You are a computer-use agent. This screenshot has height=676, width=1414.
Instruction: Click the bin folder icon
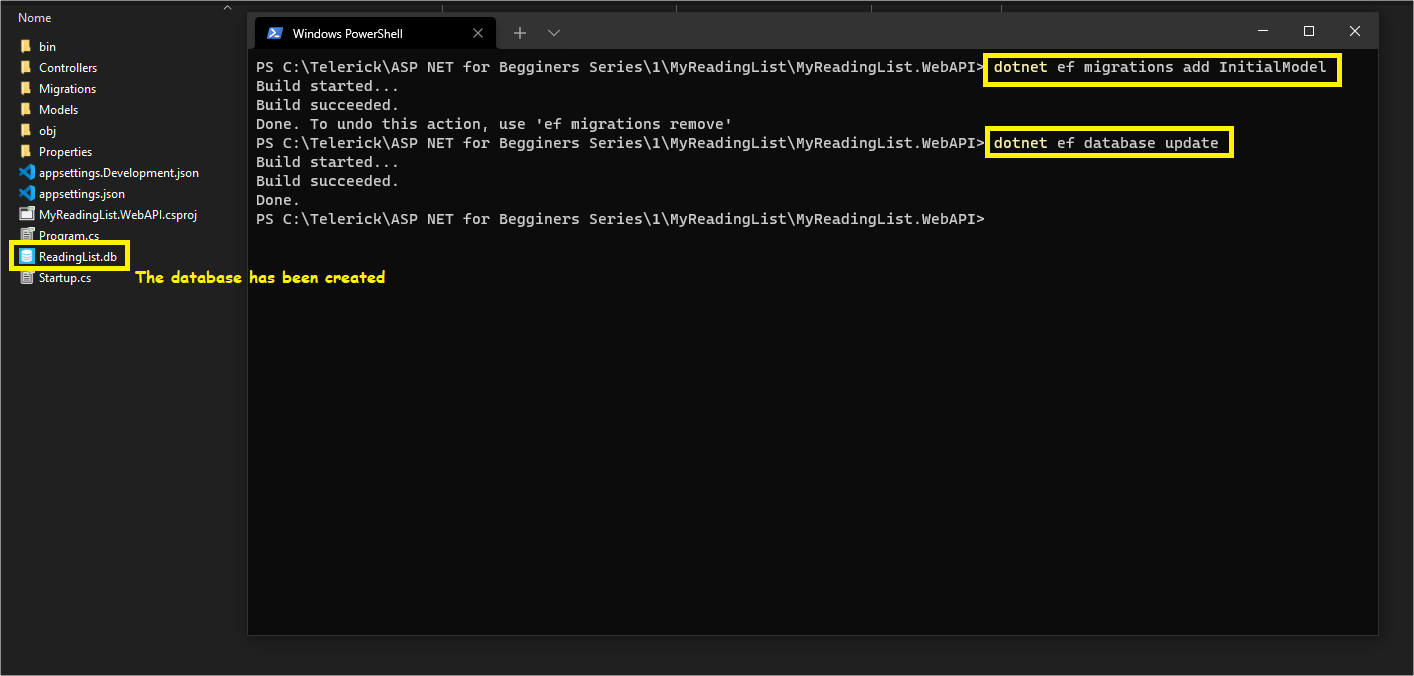(26, 46)
